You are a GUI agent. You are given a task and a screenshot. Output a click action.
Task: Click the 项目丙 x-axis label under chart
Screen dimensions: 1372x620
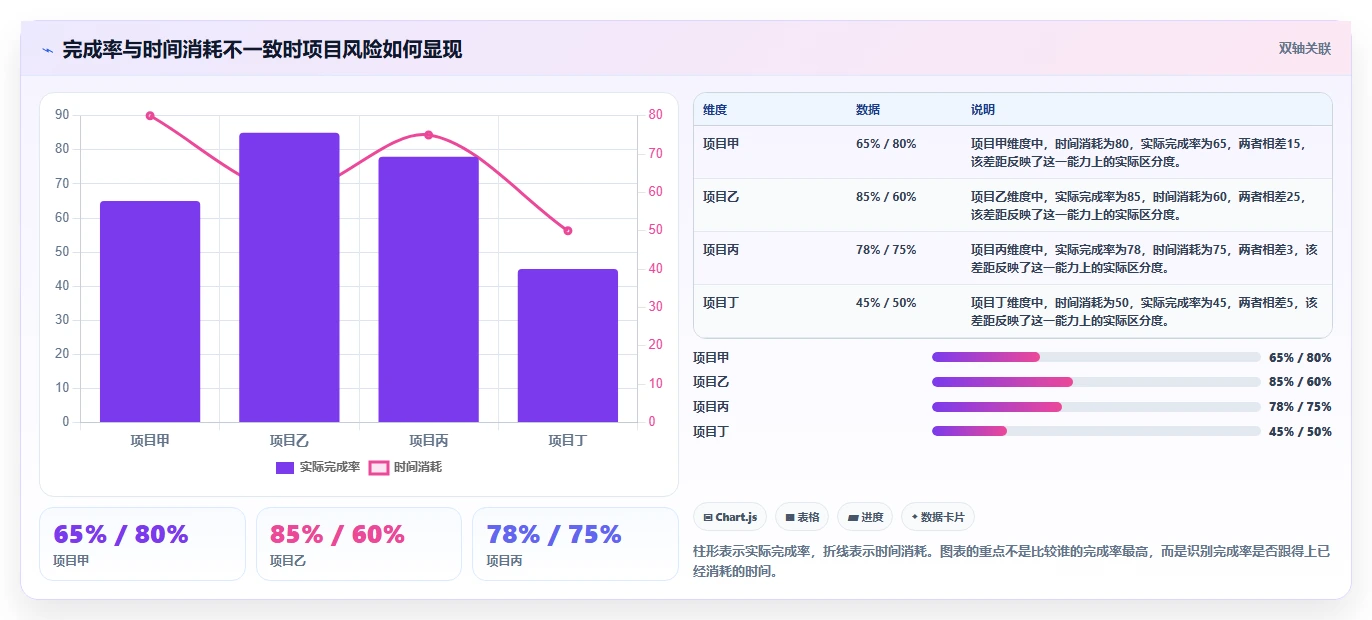(x=428, y=440)
